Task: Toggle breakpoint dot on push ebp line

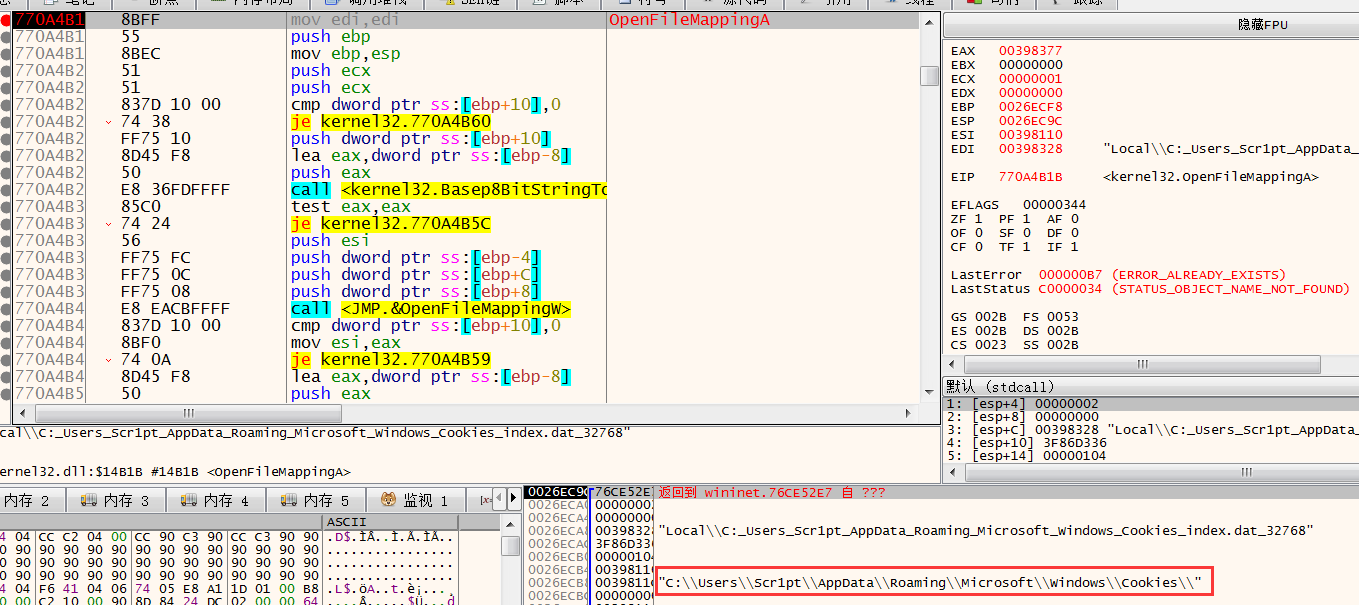Action: coord(6,37)
